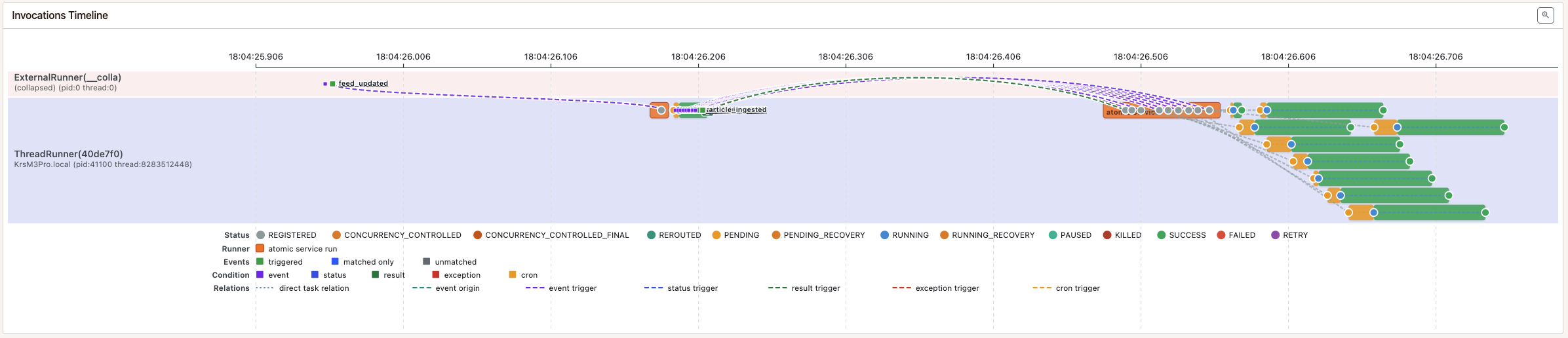Select the green triggered square beside feed_updated

(332, 84)
